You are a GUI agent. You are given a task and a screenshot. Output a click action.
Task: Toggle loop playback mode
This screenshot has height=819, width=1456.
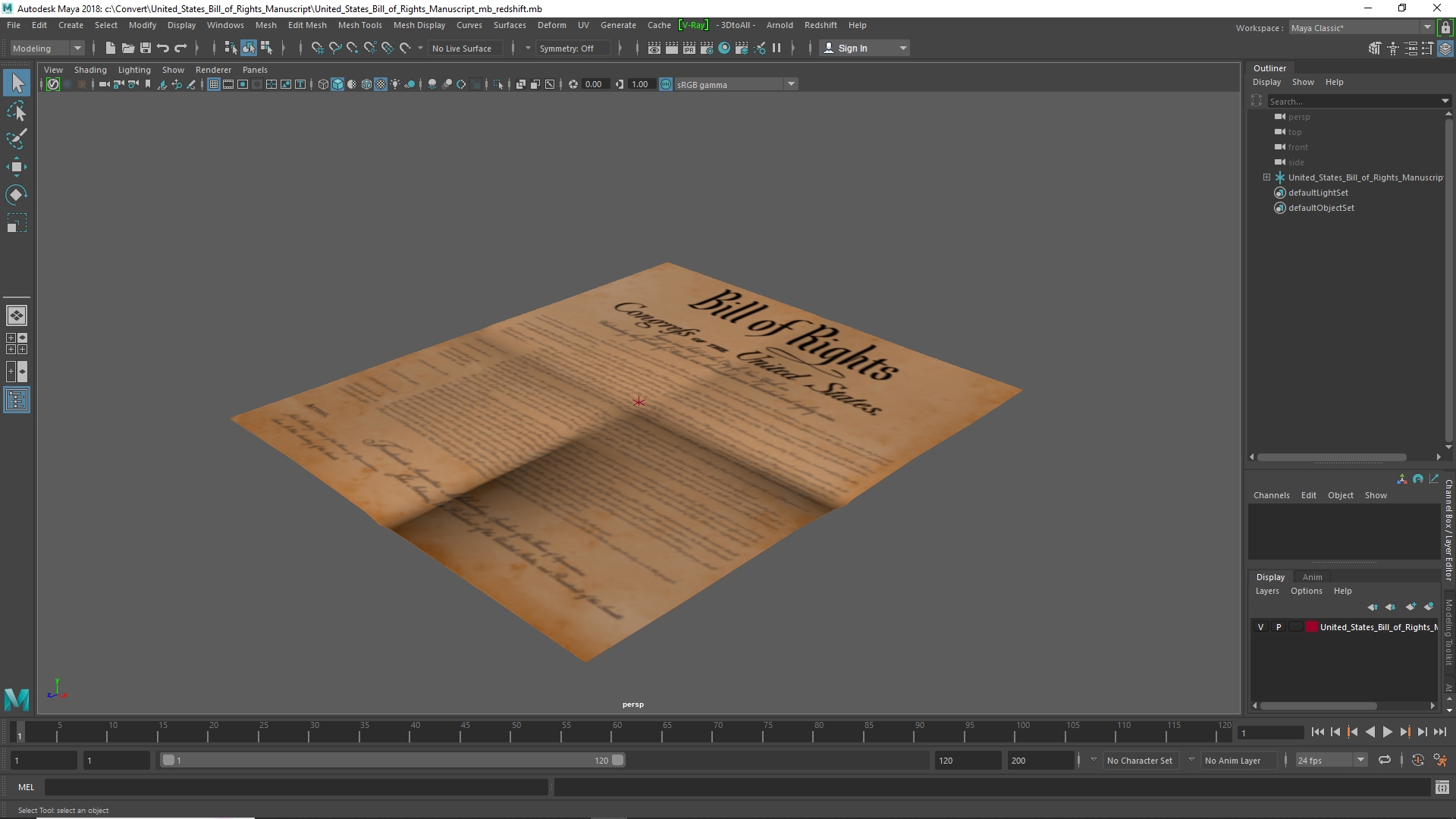coord(1384,760)
